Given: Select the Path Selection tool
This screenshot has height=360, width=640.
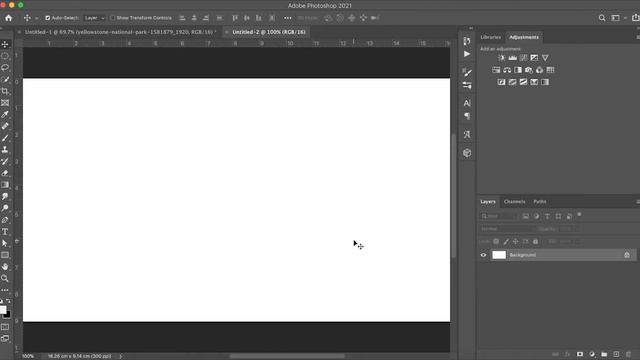Looking at the screenshot, I should 5,243.
